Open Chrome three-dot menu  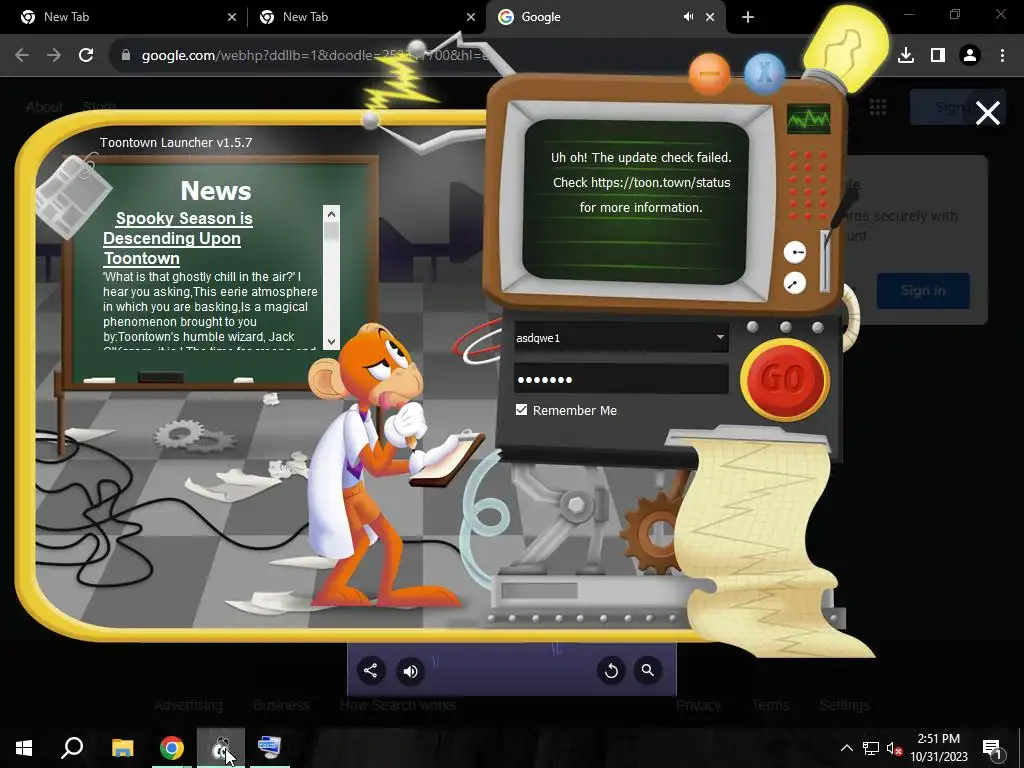[x=1002, y=55]
